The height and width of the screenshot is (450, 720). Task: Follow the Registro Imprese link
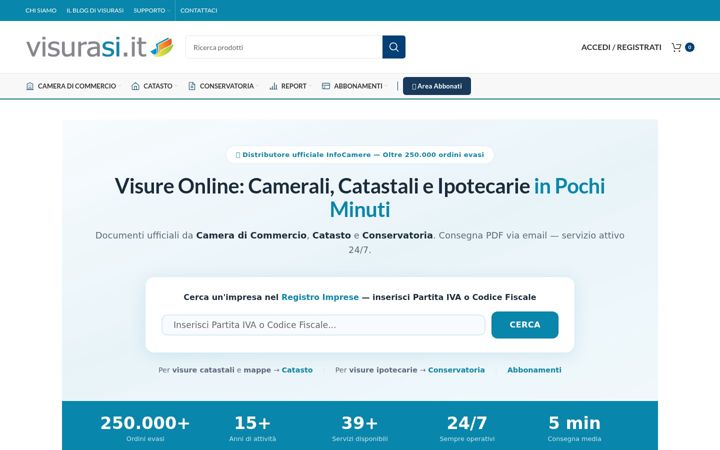pyautogui.click(x=320, y=297)
